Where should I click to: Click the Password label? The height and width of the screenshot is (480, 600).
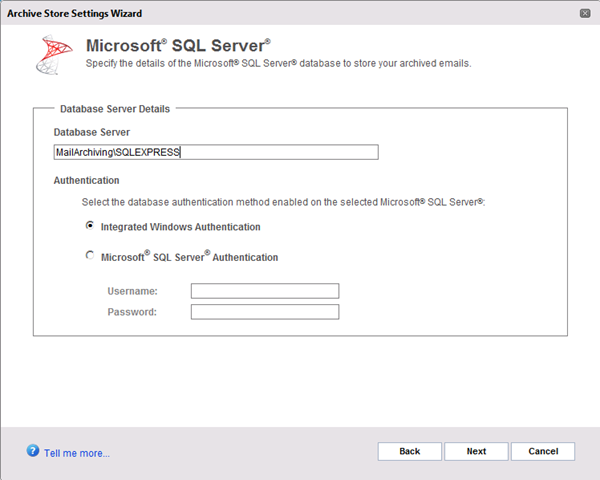tap(132, 312)
